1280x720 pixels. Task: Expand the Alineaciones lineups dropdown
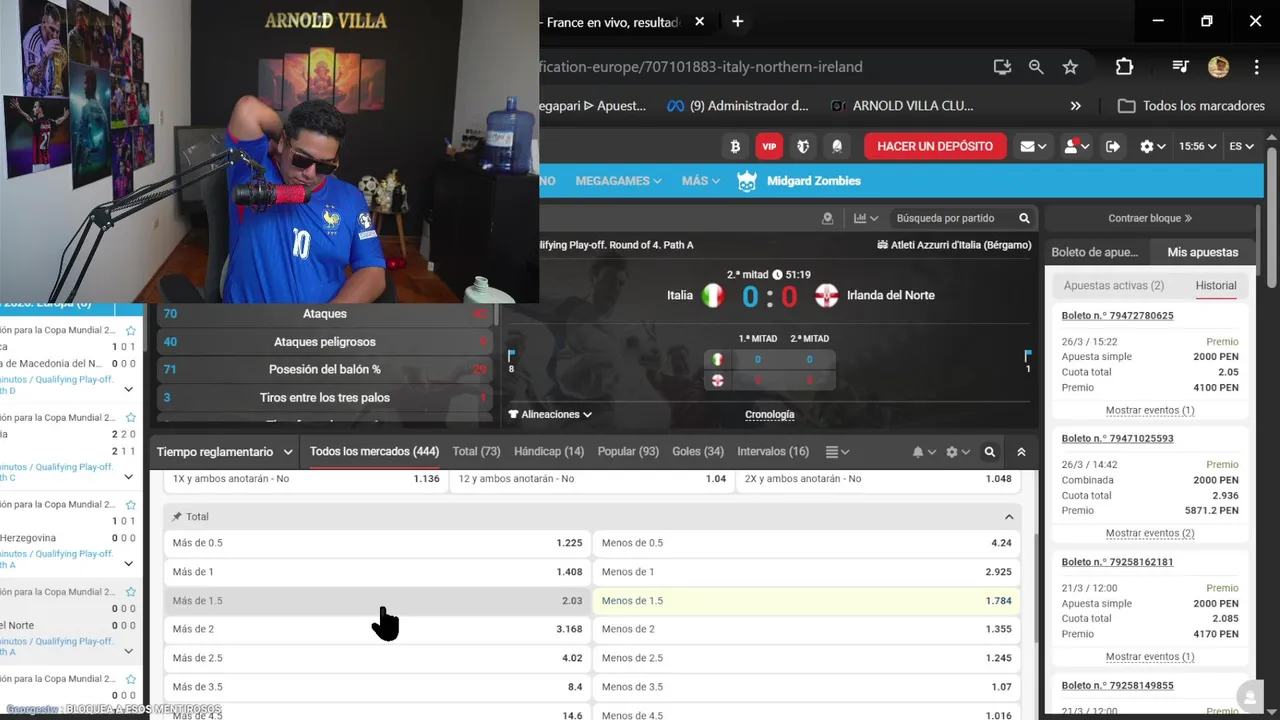coord(550,414)
